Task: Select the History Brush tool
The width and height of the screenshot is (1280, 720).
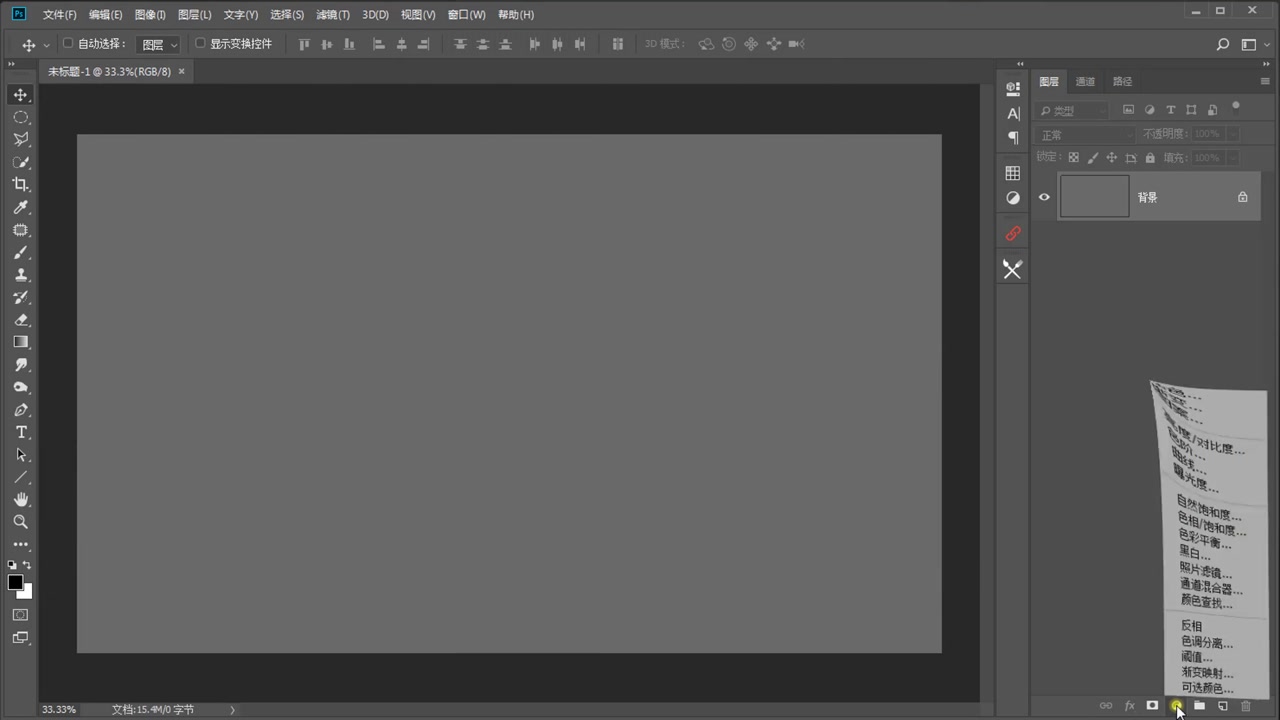Action: [20, 297]
